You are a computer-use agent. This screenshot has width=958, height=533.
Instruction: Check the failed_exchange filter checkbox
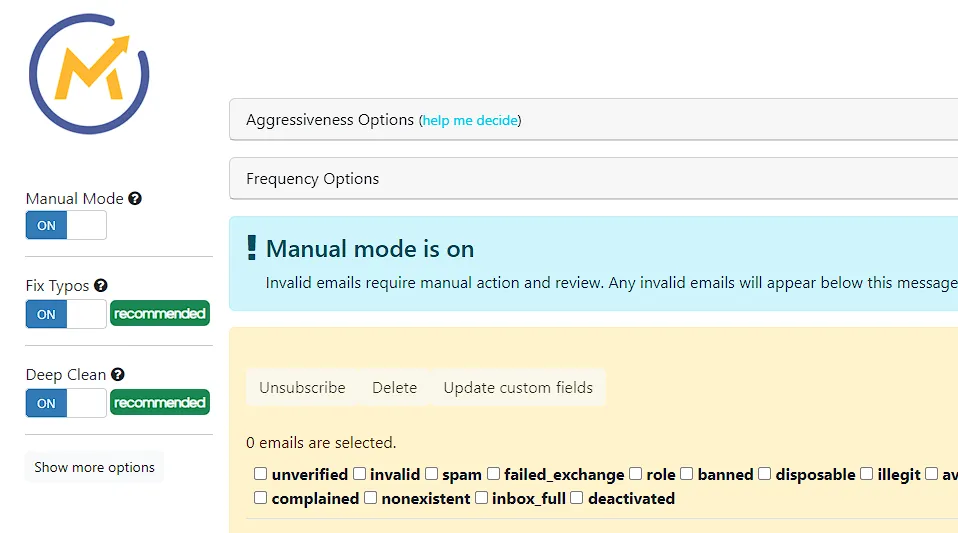pos(493,474)
